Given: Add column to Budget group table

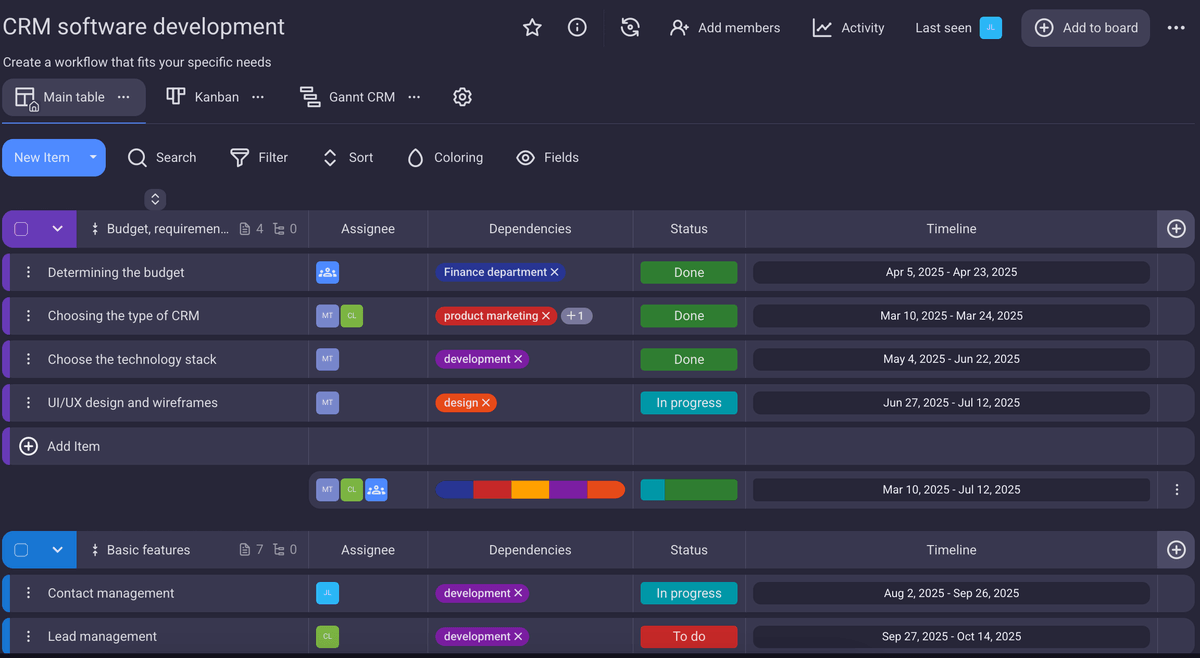Looking at the screenshot, I should coord(1176,229).
